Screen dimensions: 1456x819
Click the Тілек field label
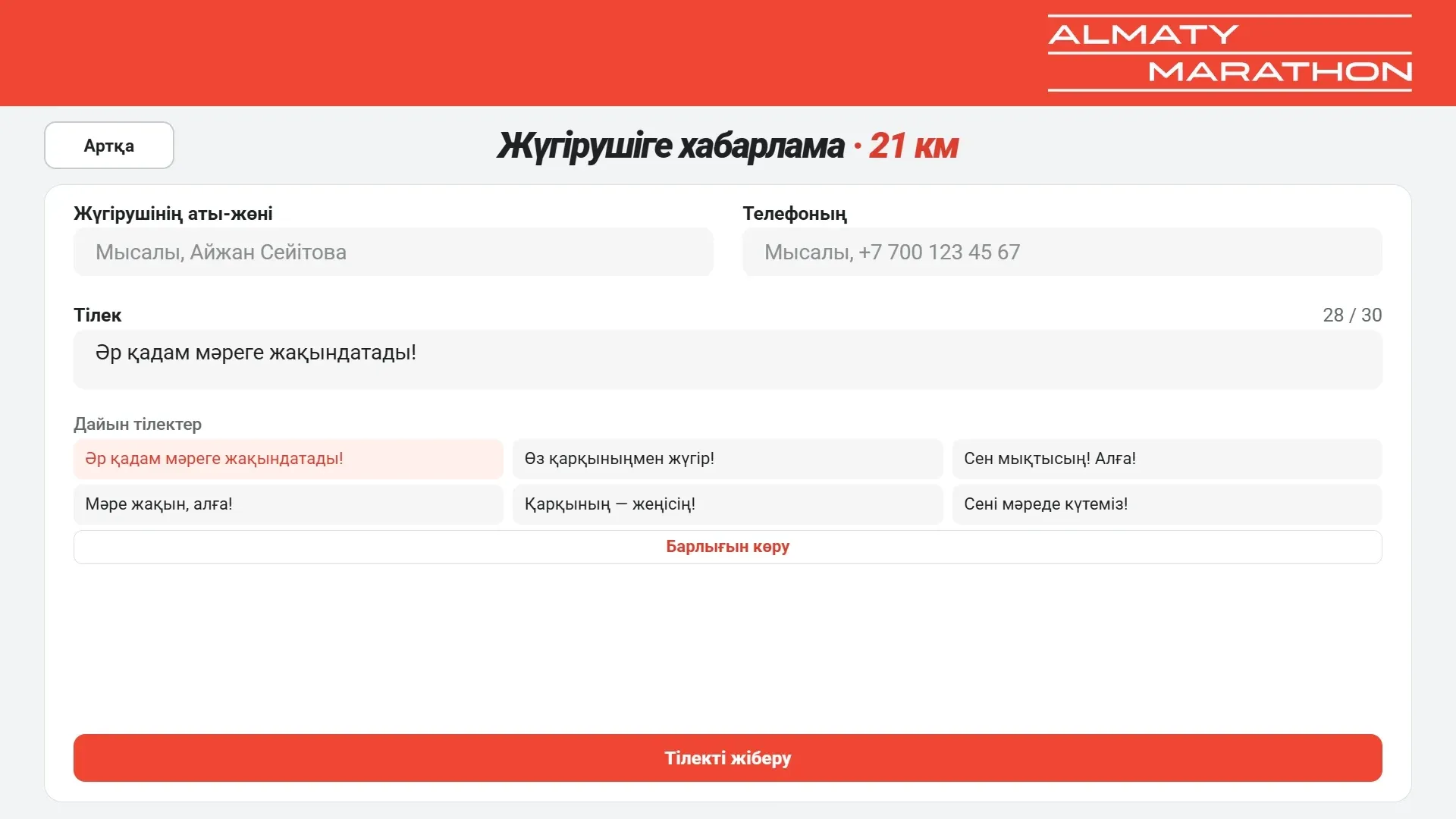[97, 315]
